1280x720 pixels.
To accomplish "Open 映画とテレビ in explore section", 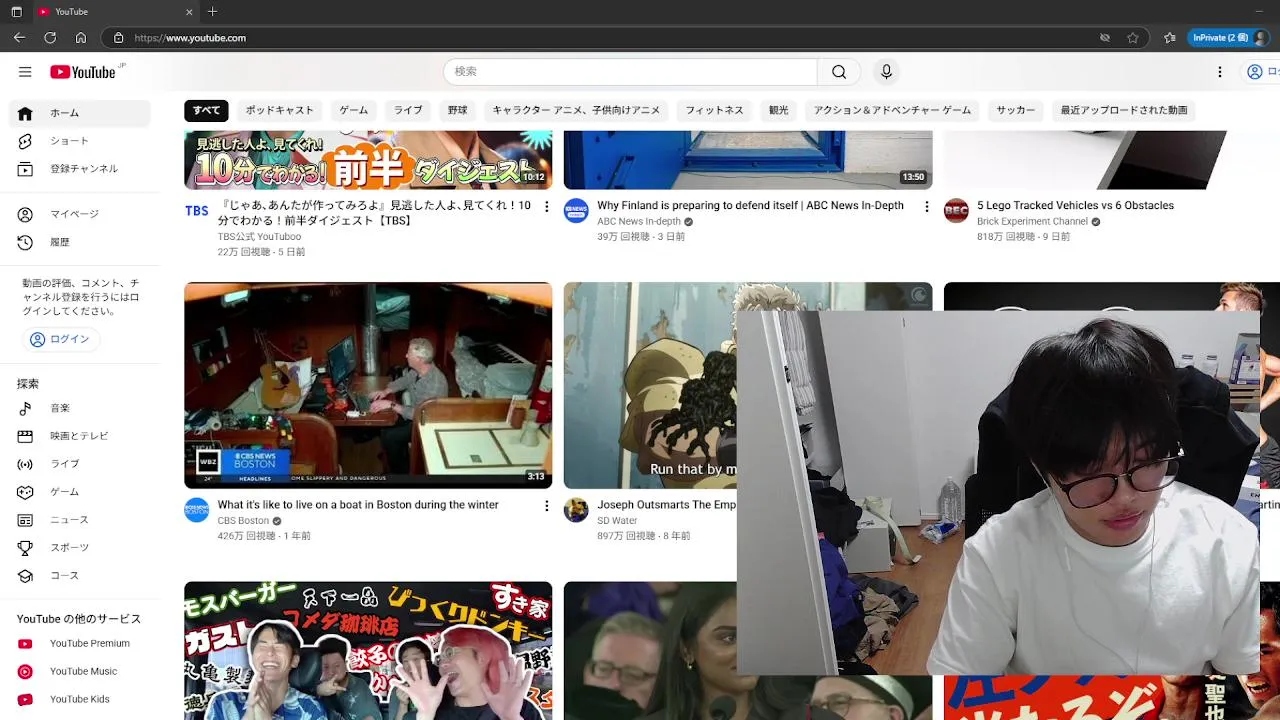I will click(x=80, y=436).
